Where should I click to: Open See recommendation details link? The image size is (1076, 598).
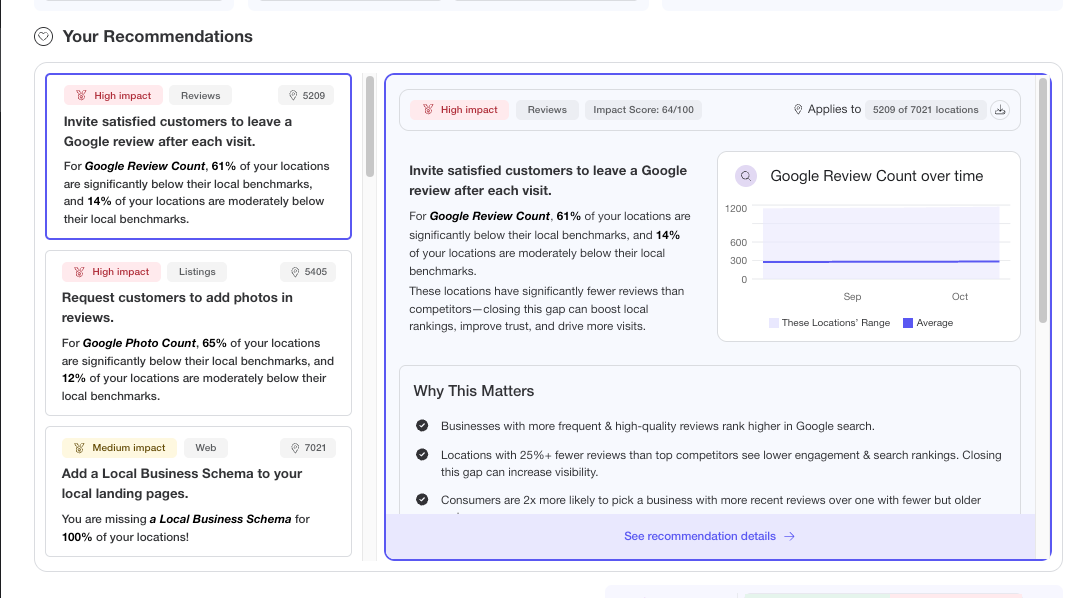click(709, 536)
